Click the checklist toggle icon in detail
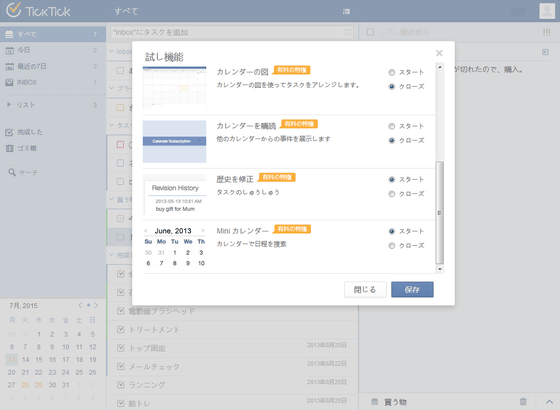The height and width of the screenshot is (410, 560). pos(545,52)
